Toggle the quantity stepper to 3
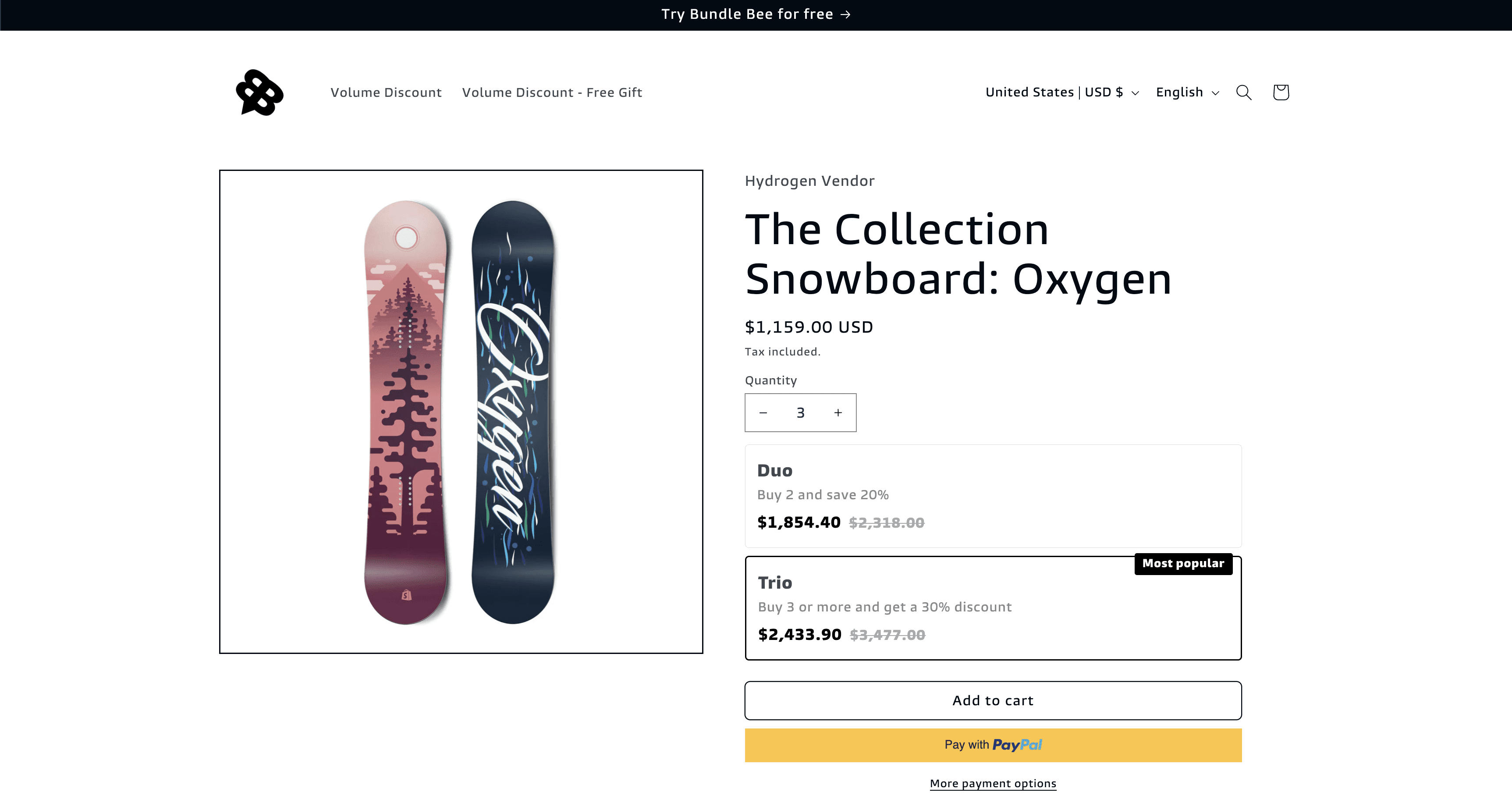This screenshot has width=1512, height=810. pyautogui.click(x=800, y=412)
